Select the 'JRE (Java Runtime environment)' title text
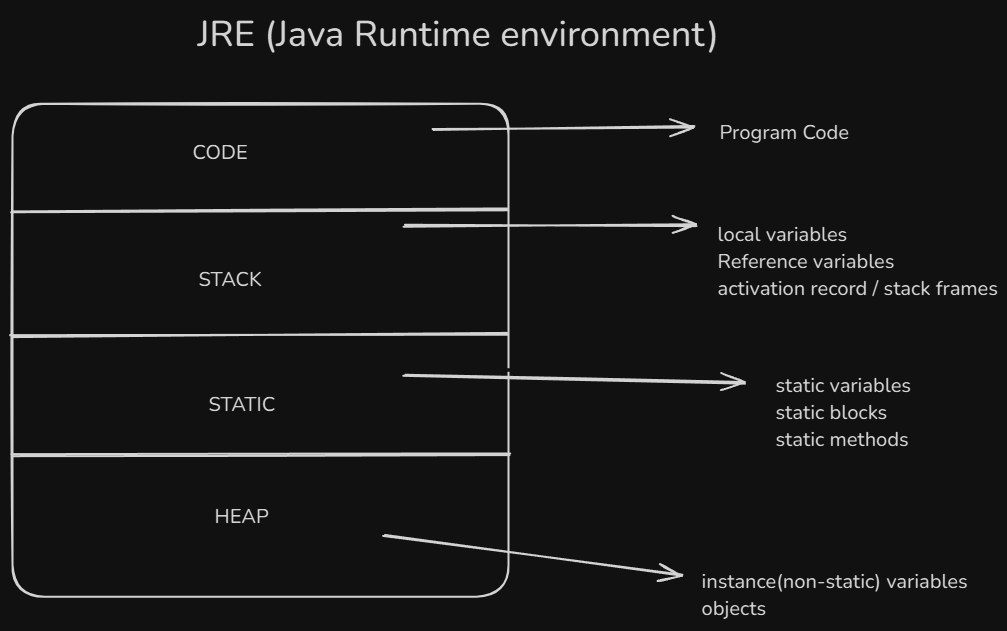This screenshot has height=631, width=1007. point(457,35)
